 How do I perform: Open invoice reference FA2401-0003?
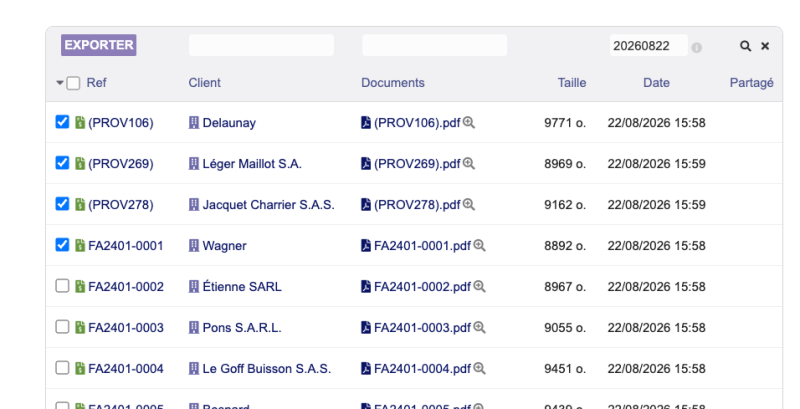click(126, 328)
